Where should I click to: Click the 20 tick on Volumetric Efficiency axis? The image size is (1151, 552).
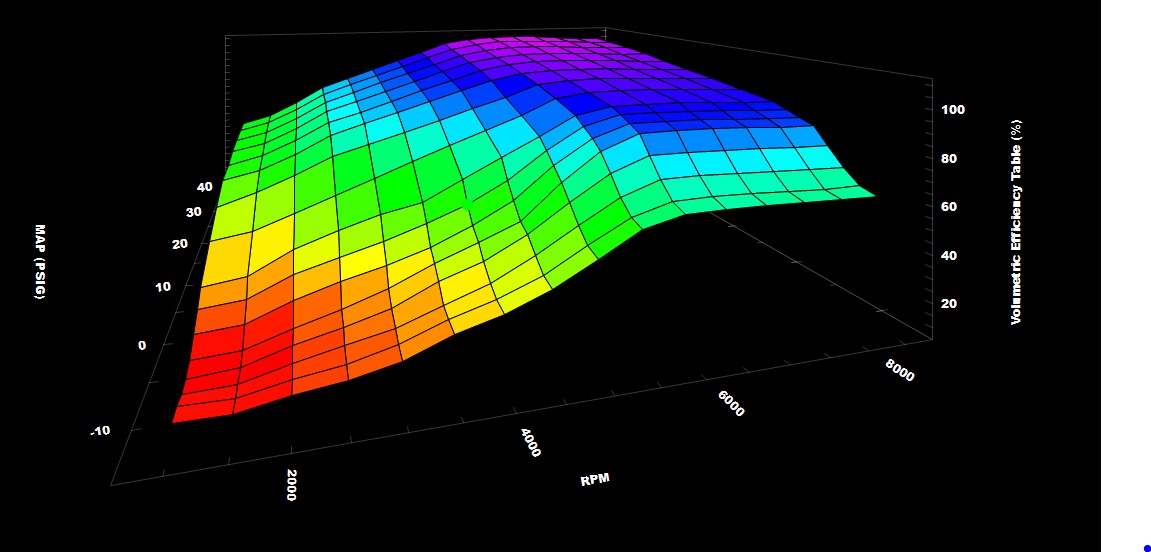(x=949, y=304)
